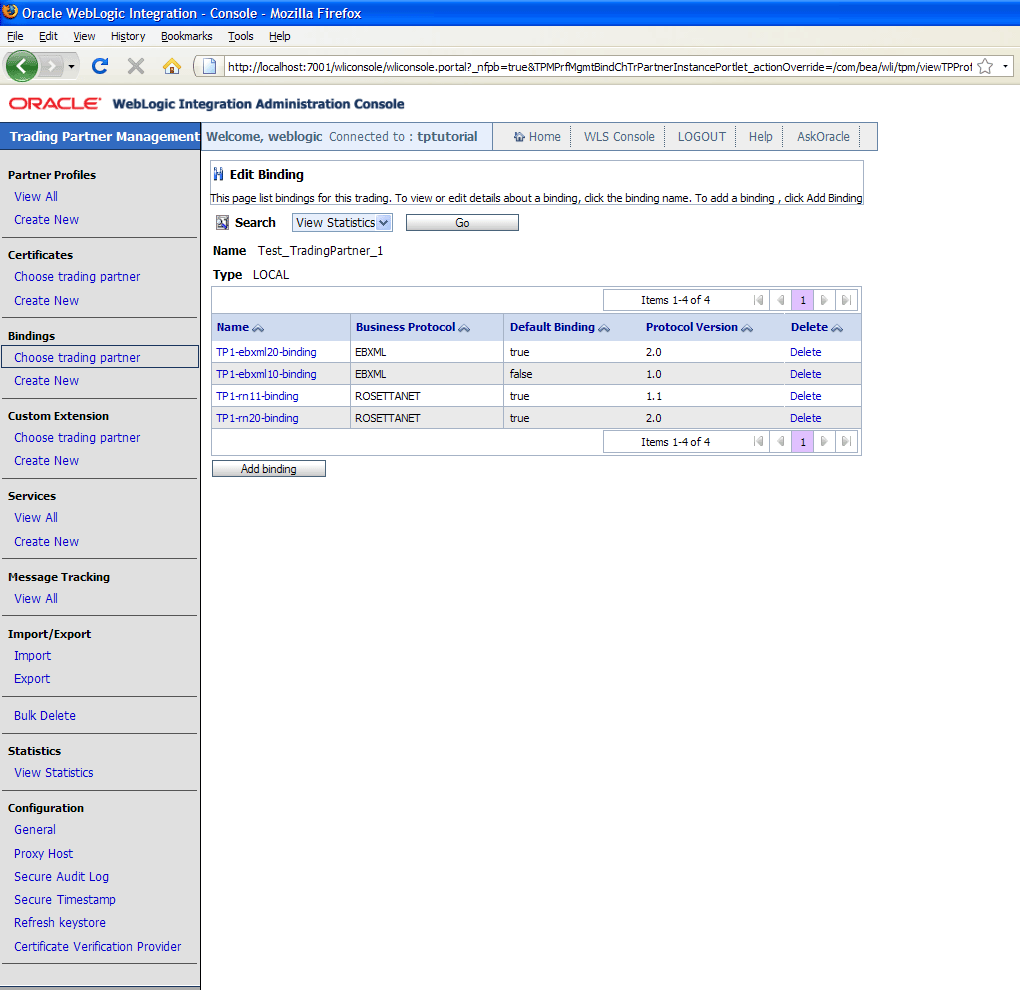Go to the Firefox home page icon
The height and width of the screenshot is (990, 1020).
click(172, 66)
